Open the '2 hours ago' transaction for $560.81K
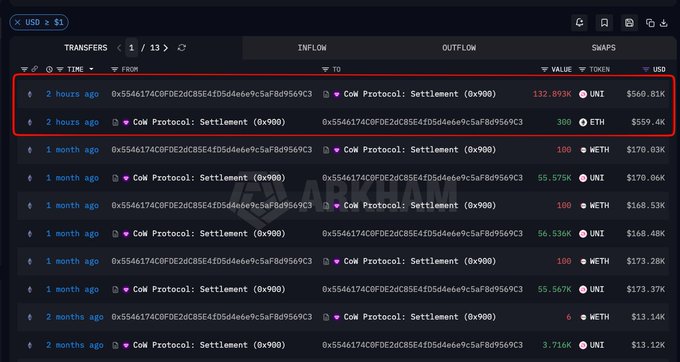The image size is (680, 362). point(72,94)
